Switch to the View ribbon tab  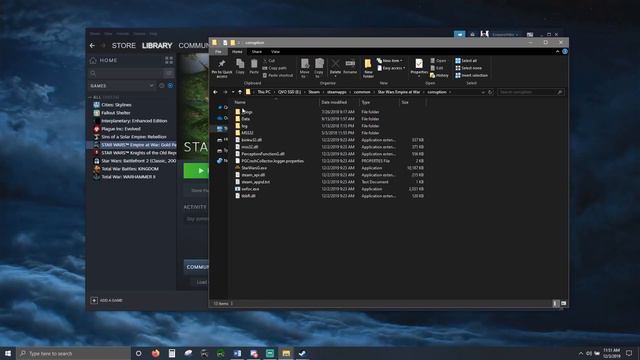[276, 51]
